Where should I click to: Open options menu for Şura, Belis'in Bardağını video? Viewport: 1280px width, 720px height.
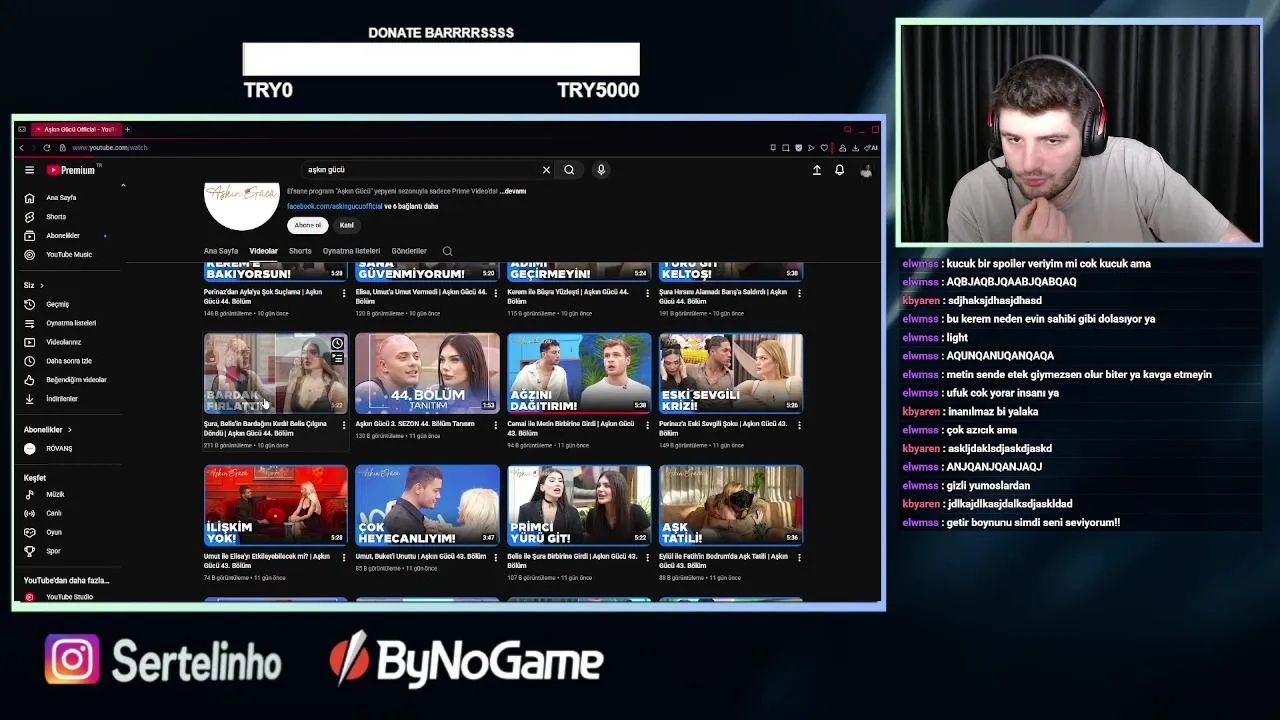tap(344, 425)
